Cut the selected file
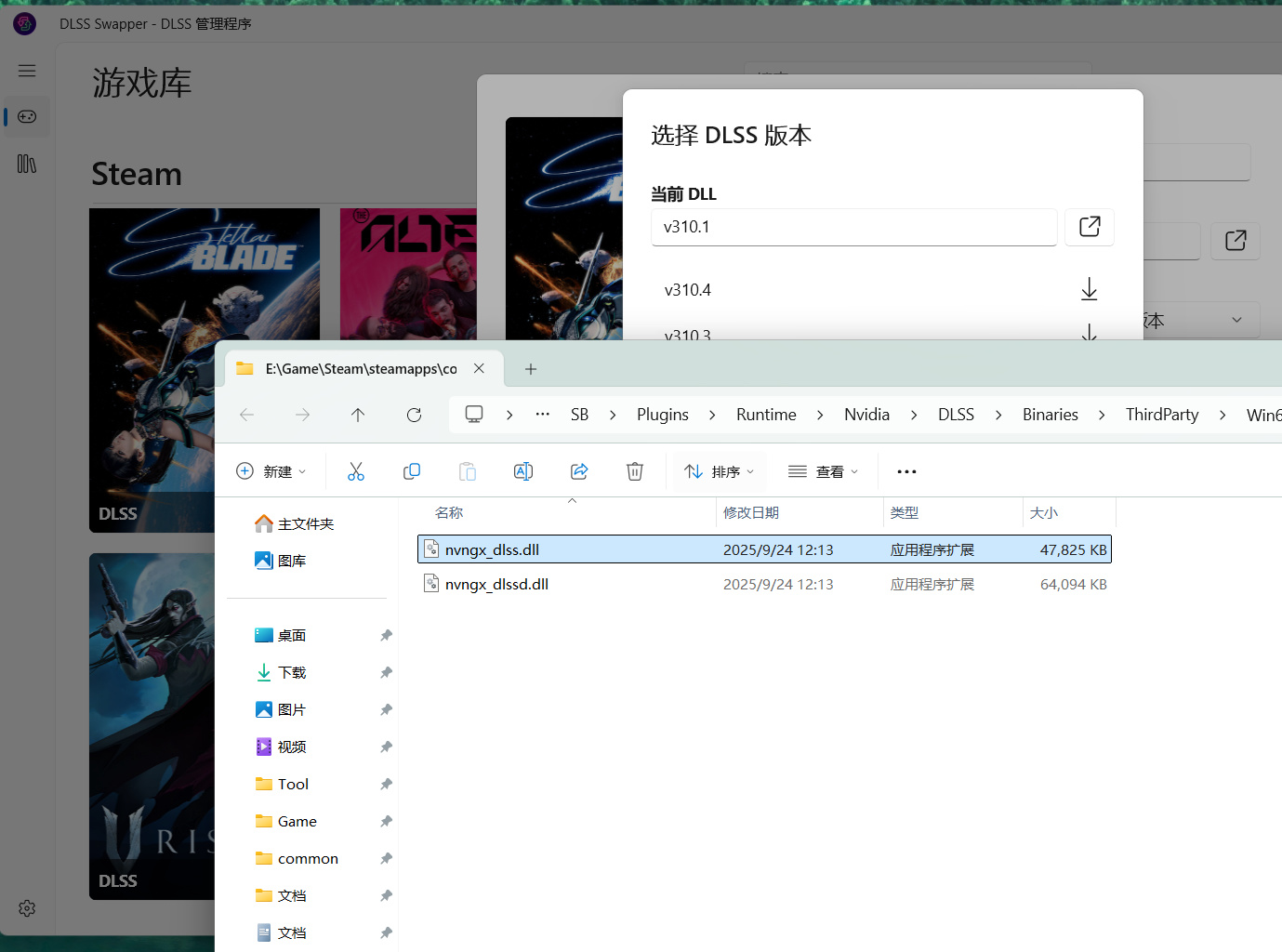 click(x=356, y=471)
